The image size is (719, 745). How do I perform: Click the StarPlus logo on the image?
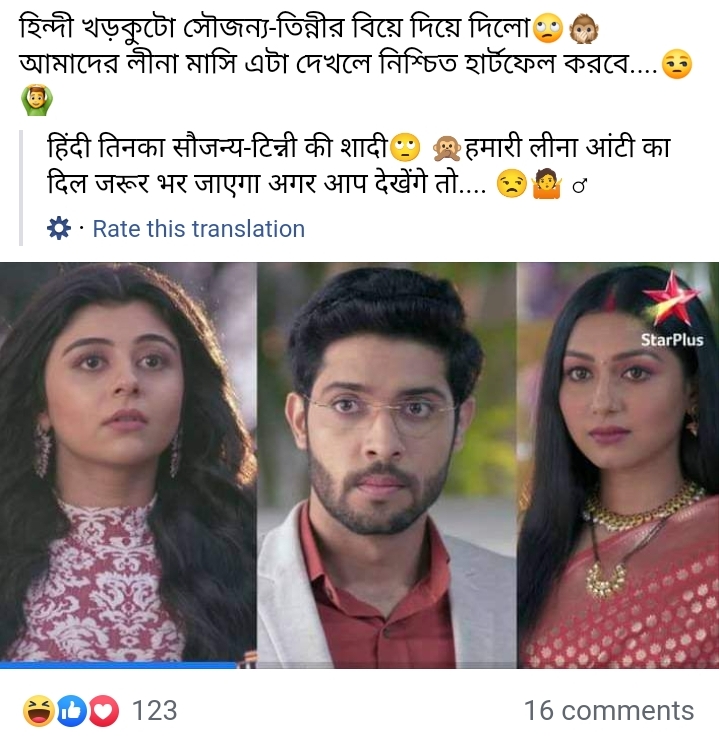(x=671, y=309)
